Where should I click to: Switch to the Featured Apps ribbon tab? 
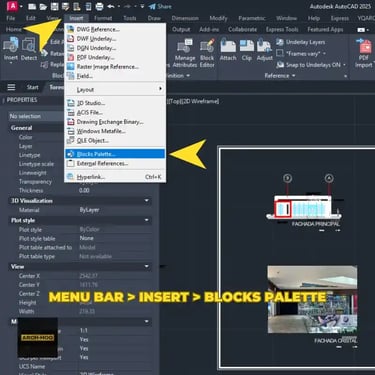pyautogui.click(x=325, y=29)
